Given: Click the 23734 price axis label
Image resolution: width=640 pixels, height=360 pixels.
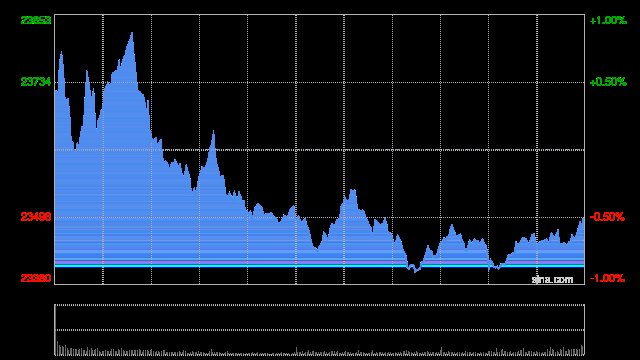Looking at the screenshot, I should click(x=36, y=82).
